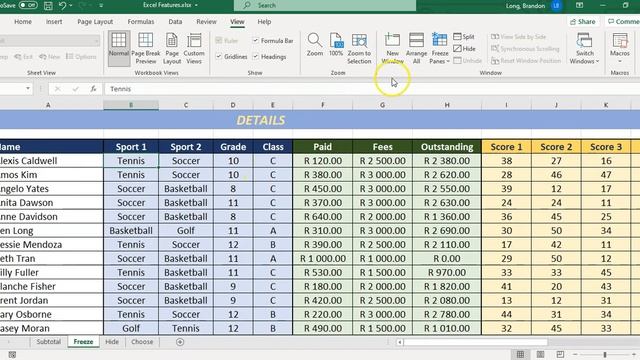This screenshot has height=360, width=640.
Task: Click zoom out minus in status bar
Action: tap(575, 354)
